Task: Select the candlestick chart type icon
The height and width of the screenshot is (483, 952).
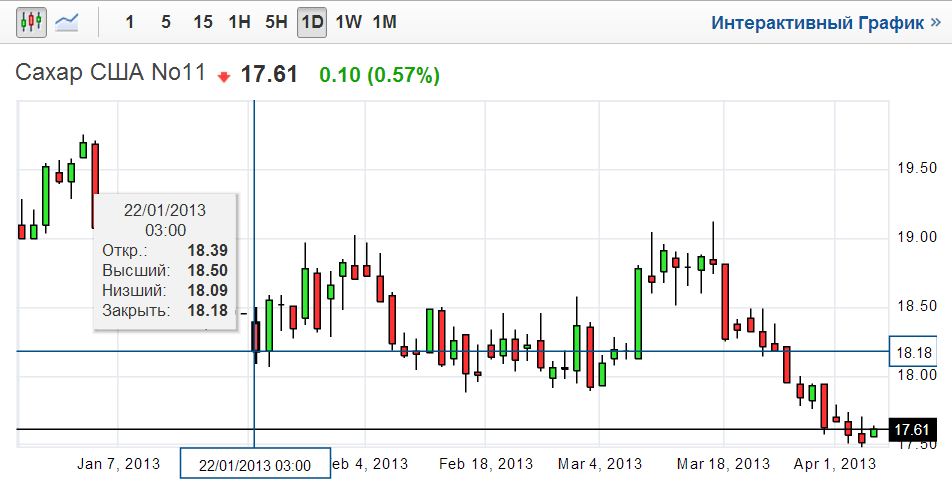Action: click(x=31, y=22)
